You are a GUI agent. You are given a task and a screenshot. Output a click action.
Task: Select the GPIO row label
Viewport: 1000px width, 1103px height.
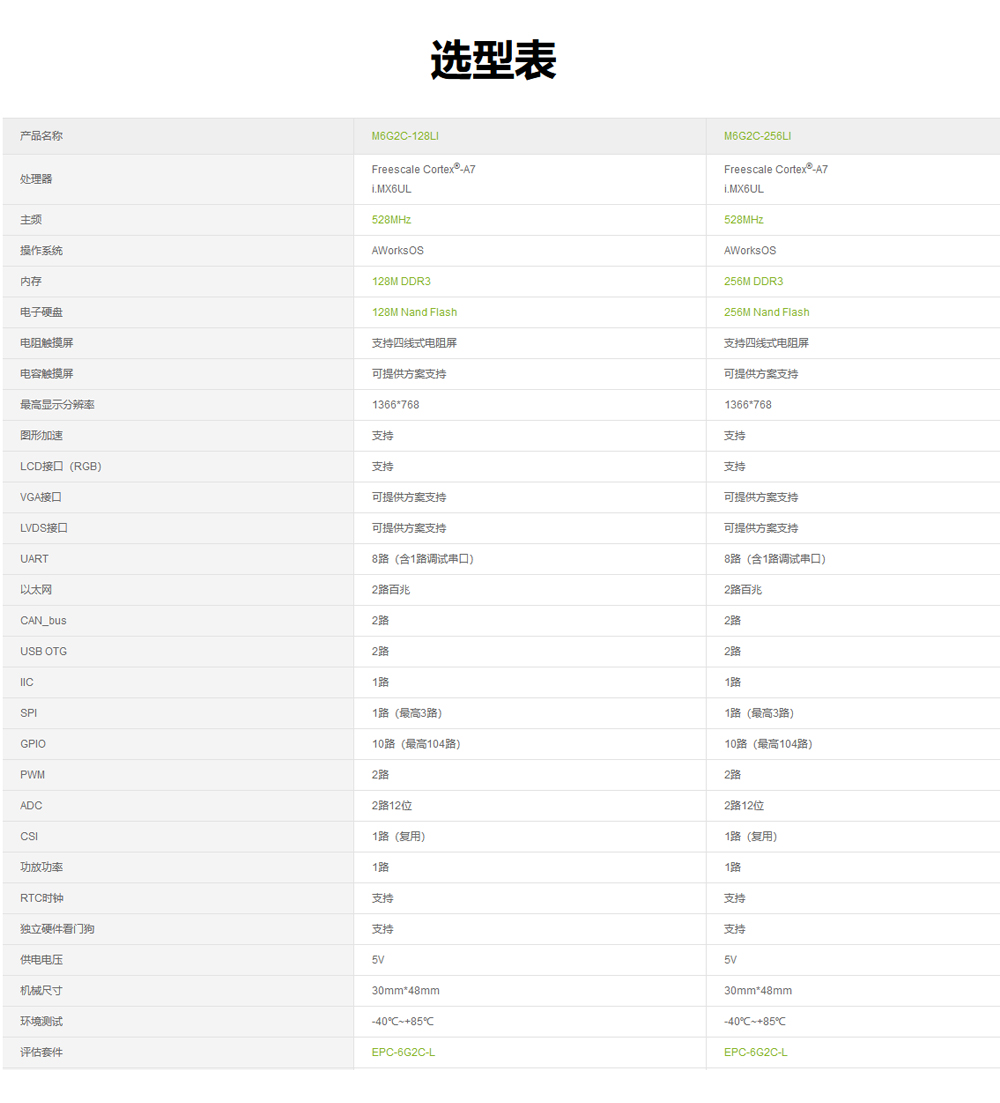32,744
